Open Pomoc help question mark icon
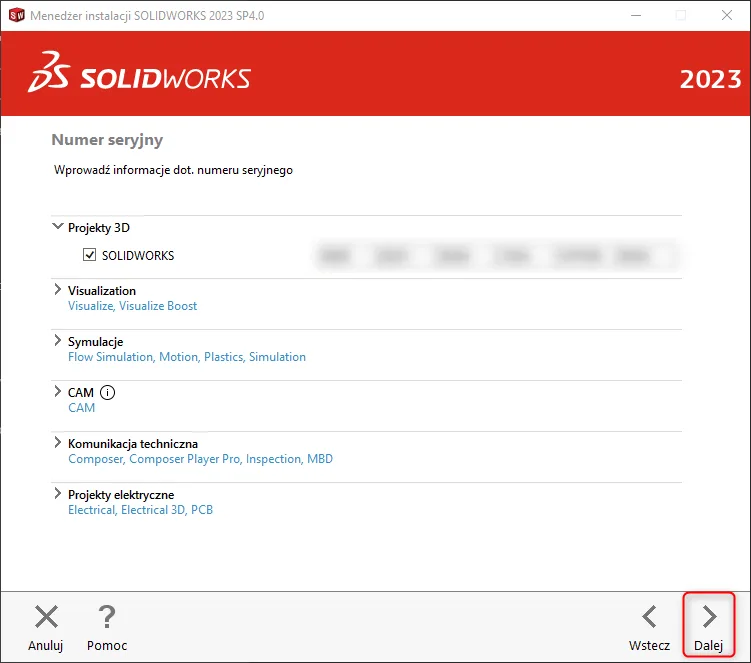The height and width of the screenshot is (663, 751). 107,617
